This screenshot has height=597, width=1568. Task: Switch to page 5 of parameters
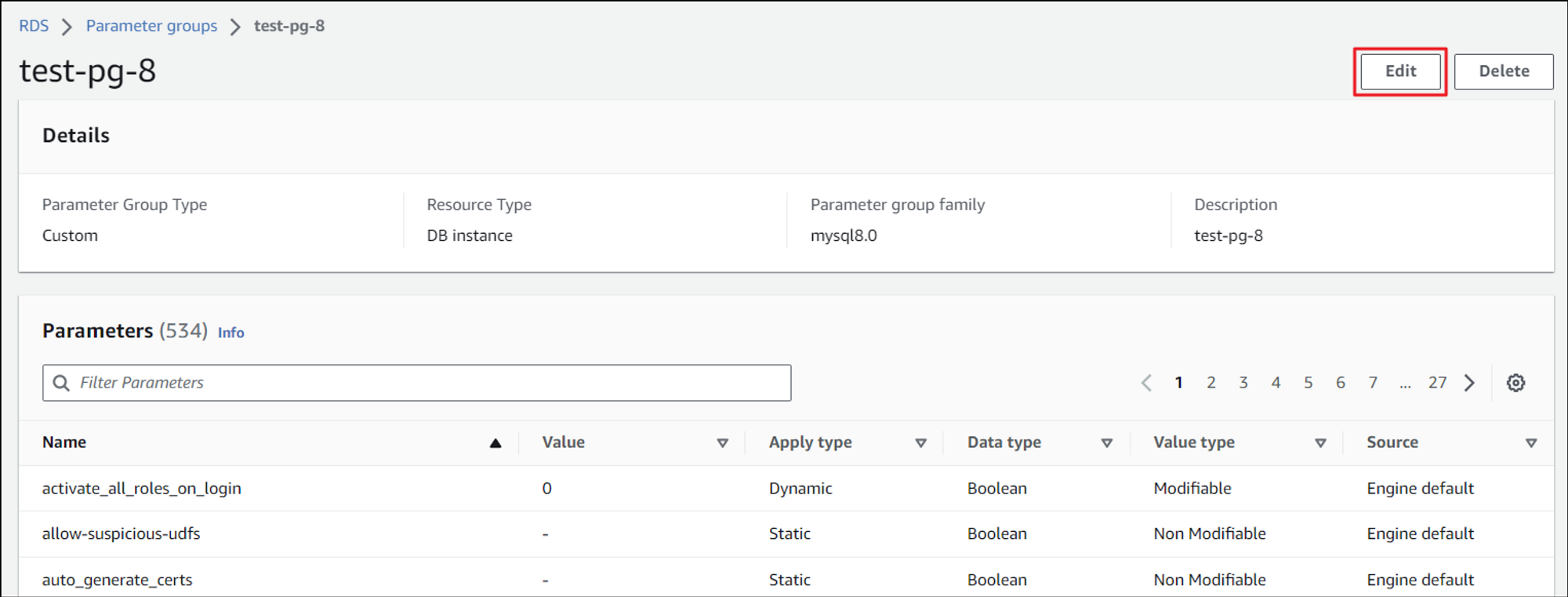(x=1308, y=383)
